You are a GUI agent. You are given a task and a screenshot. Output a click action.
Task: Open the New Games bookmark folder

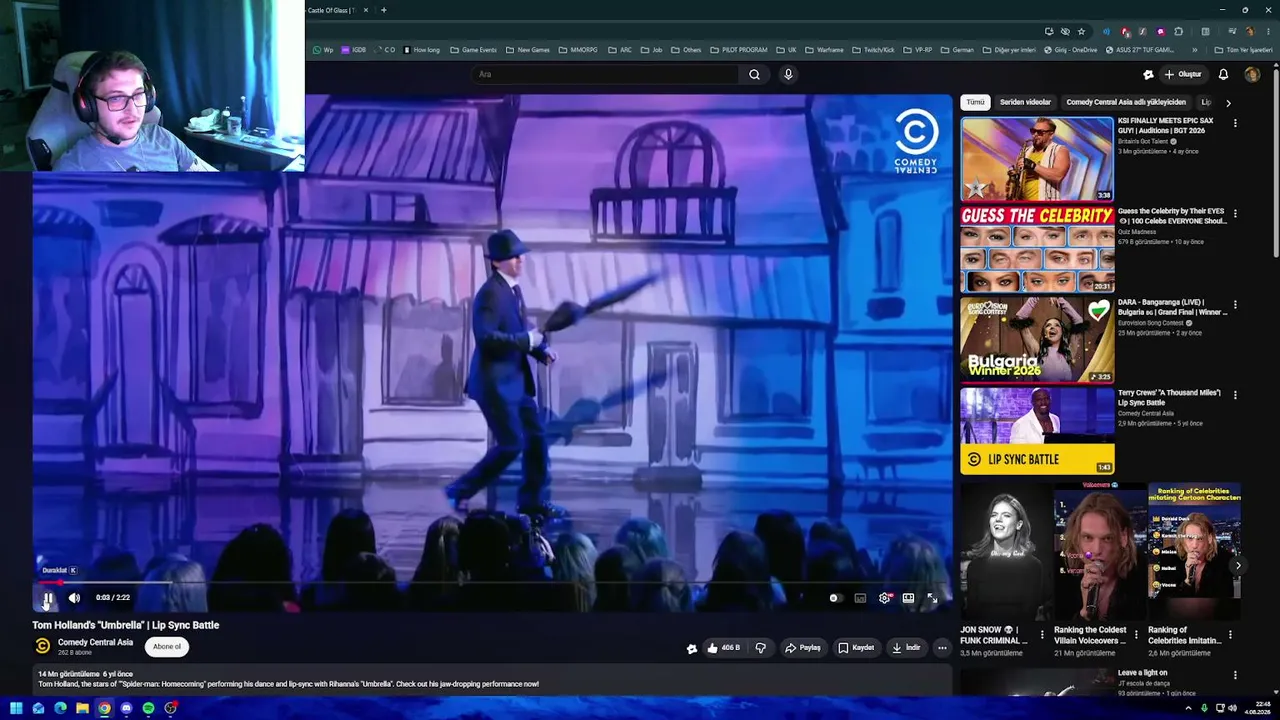coord(527,50)
